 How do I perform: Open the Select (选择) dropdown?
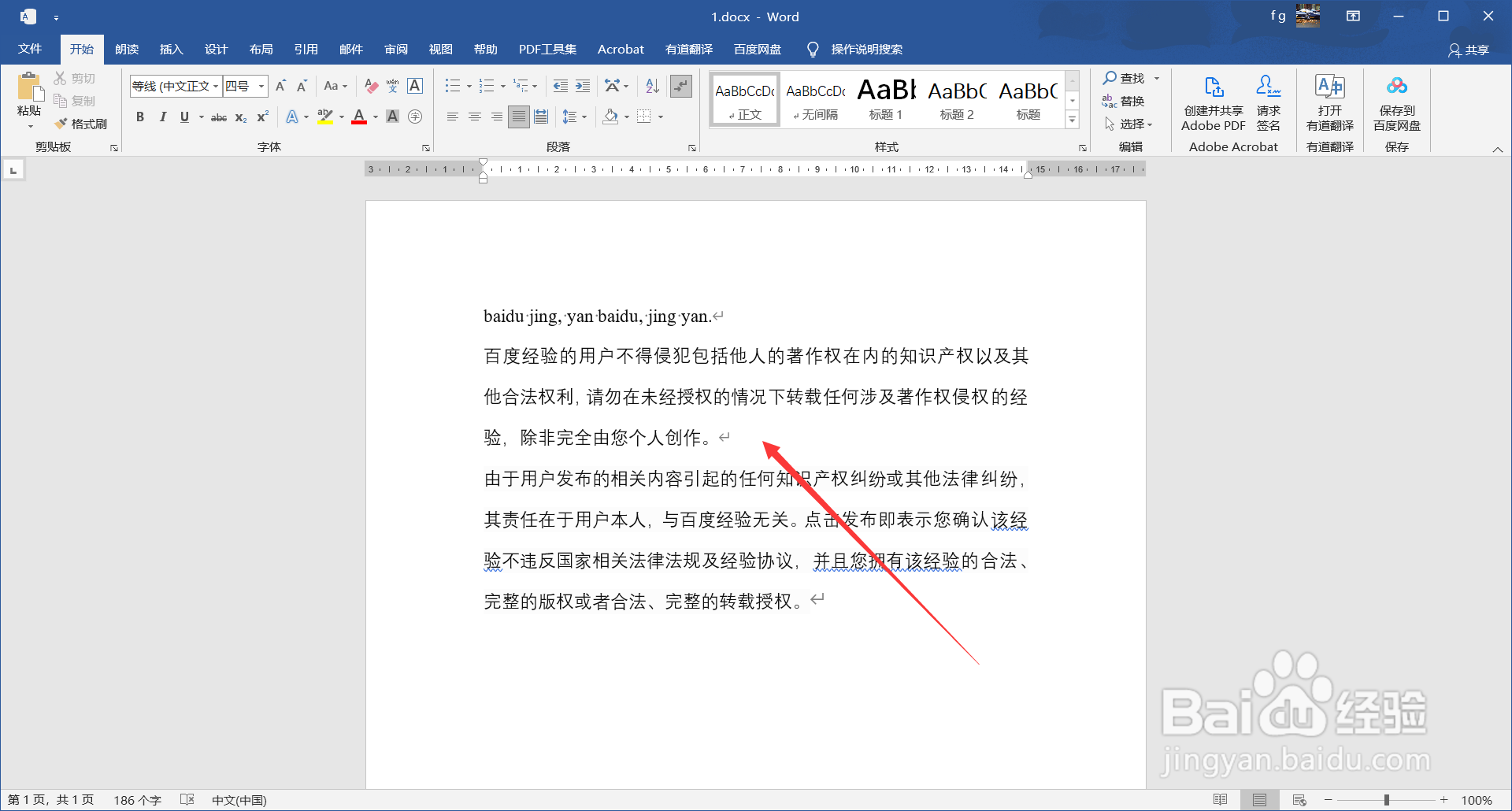(1128, 124)
